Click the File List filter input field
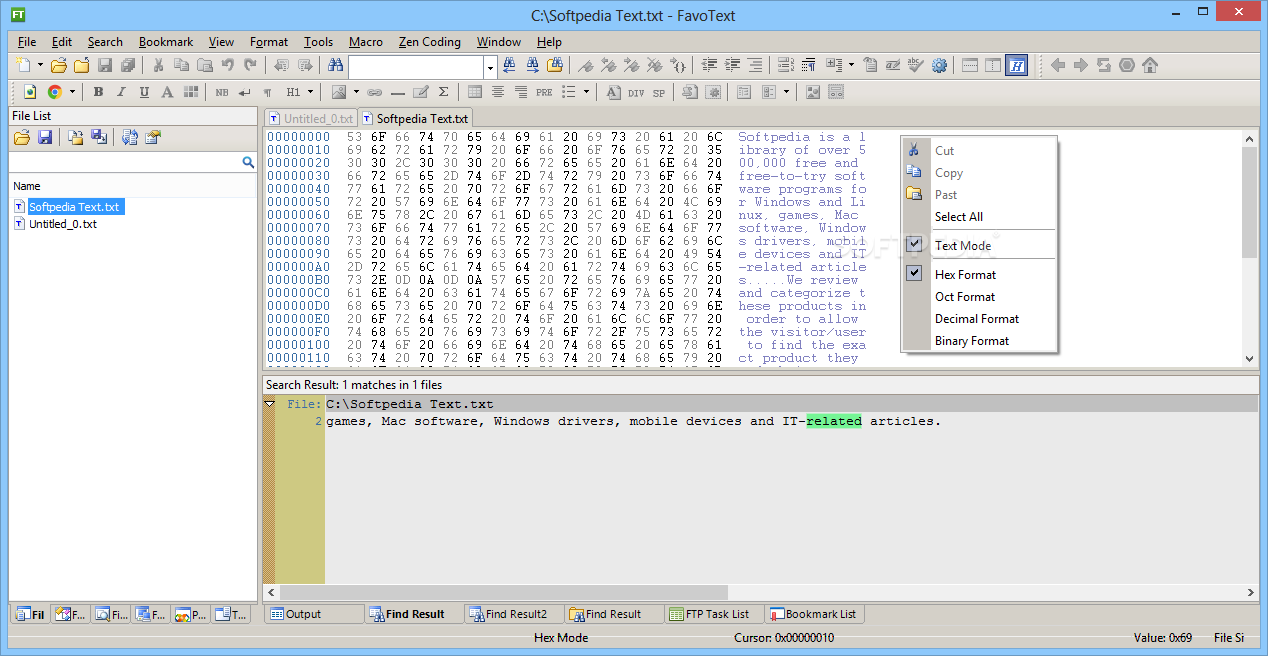This screenshot has height=656, width=1268. tap(124, 162)
